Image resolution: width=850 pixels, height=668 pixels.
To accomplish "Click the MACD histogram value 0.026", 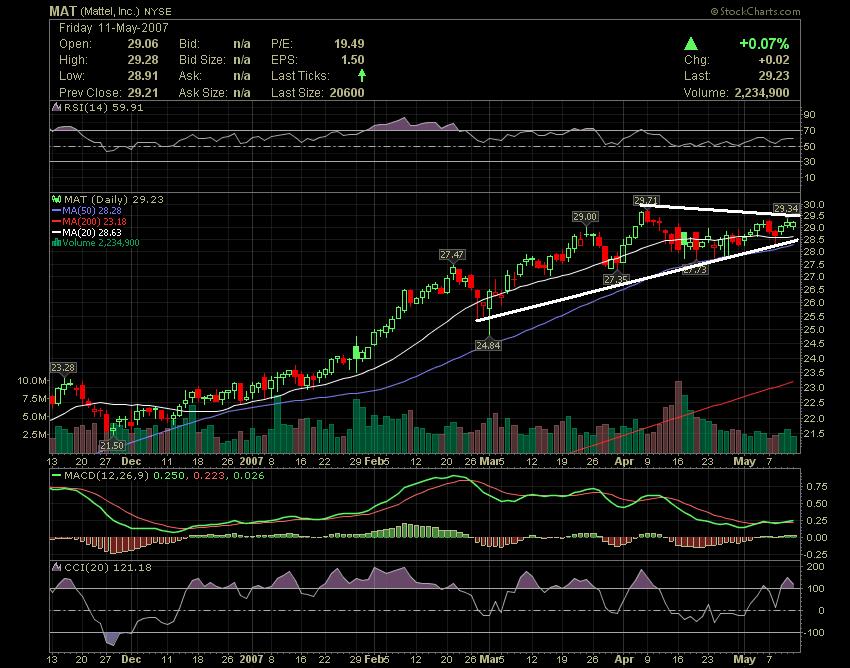I will [x=249, y=476].
